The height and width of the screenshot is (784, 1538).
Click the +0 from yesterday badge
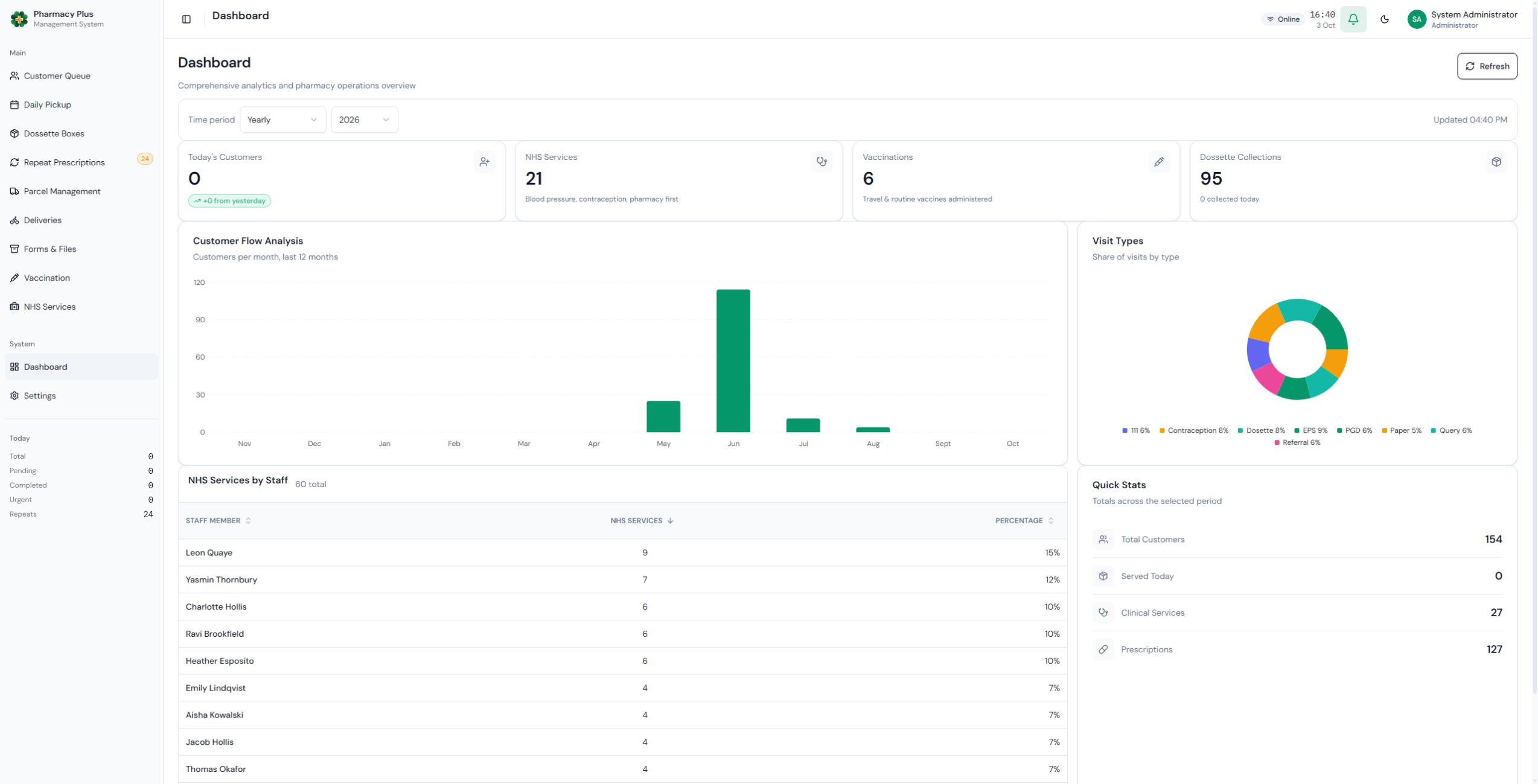coord(229,201)
